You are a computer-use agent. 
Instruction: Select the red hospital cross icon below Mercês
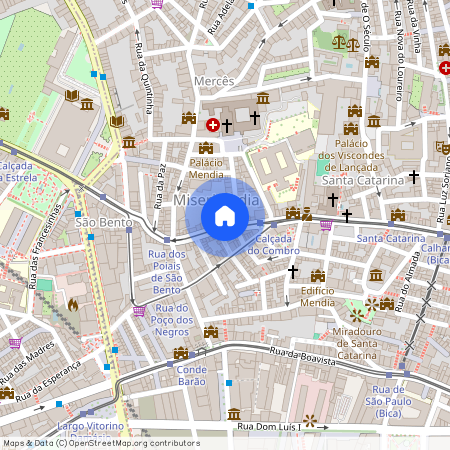213,125
